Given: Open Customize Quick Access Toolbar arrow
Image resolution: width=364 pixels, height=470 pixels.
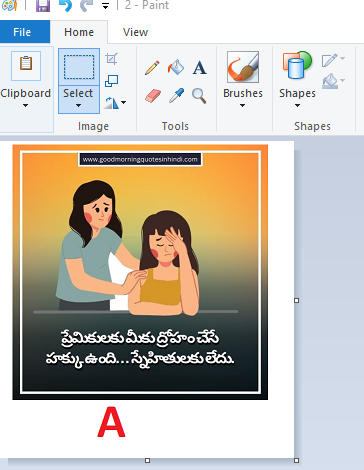Looking at the screenshot, I should [106, 6].
